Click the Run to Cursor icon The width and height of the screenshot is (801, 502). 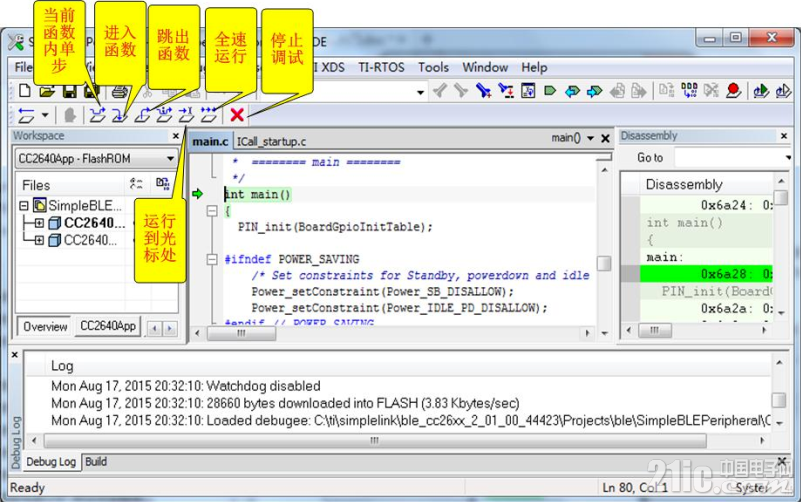186,115
